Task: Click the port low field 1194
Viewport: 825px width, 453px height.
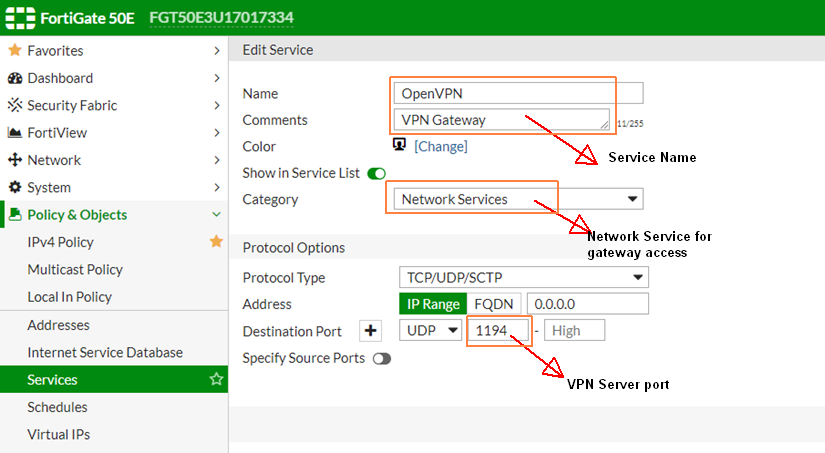Action: coord(497,330)
